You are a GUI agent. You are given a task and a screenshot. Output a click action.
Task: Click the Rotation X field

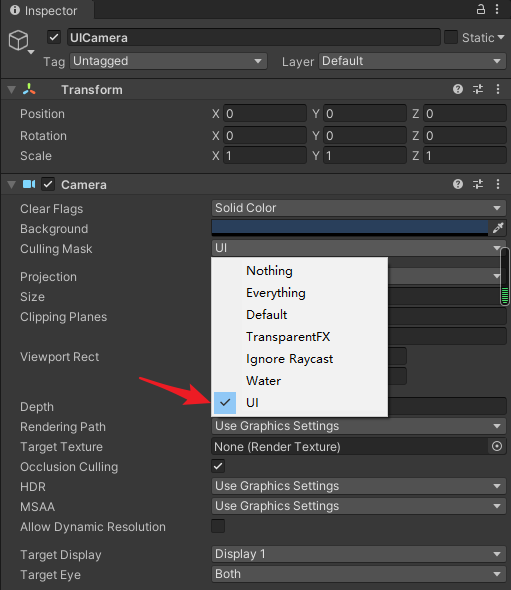click(265, 135)
